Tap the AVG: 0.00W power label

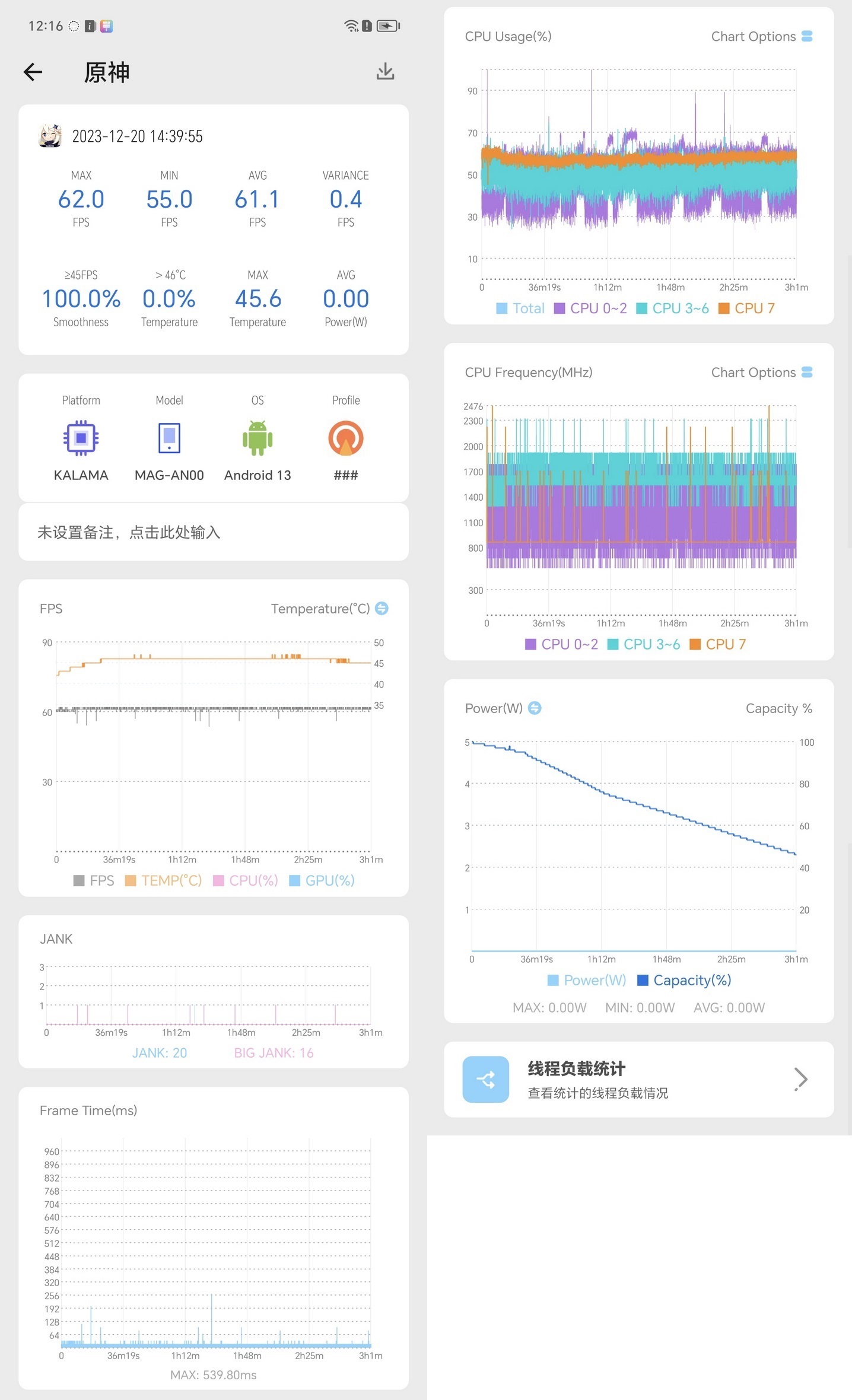coord(729,1008)
